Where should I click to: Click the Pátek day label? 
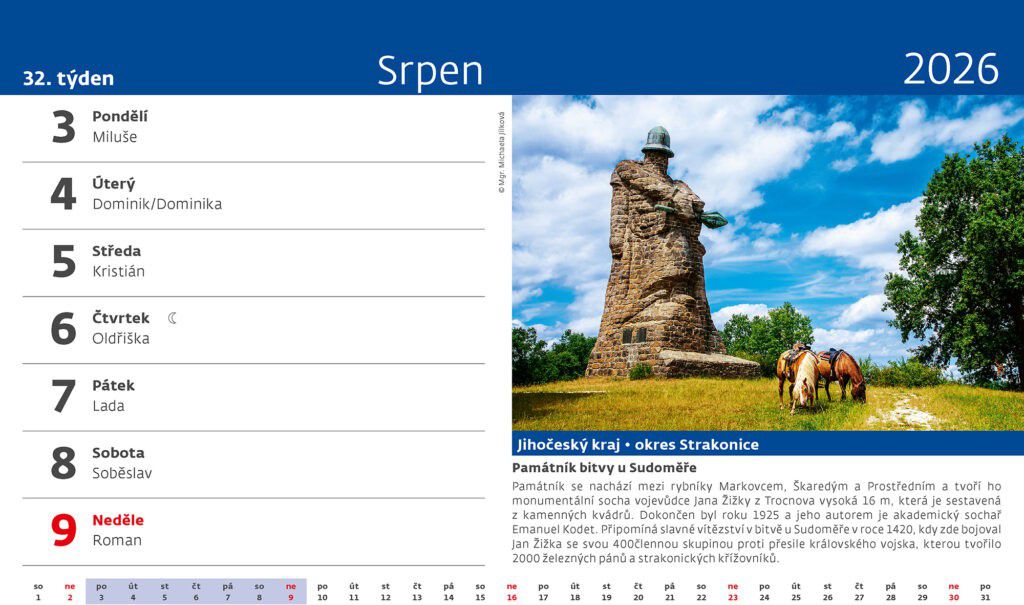coord(113,385)
